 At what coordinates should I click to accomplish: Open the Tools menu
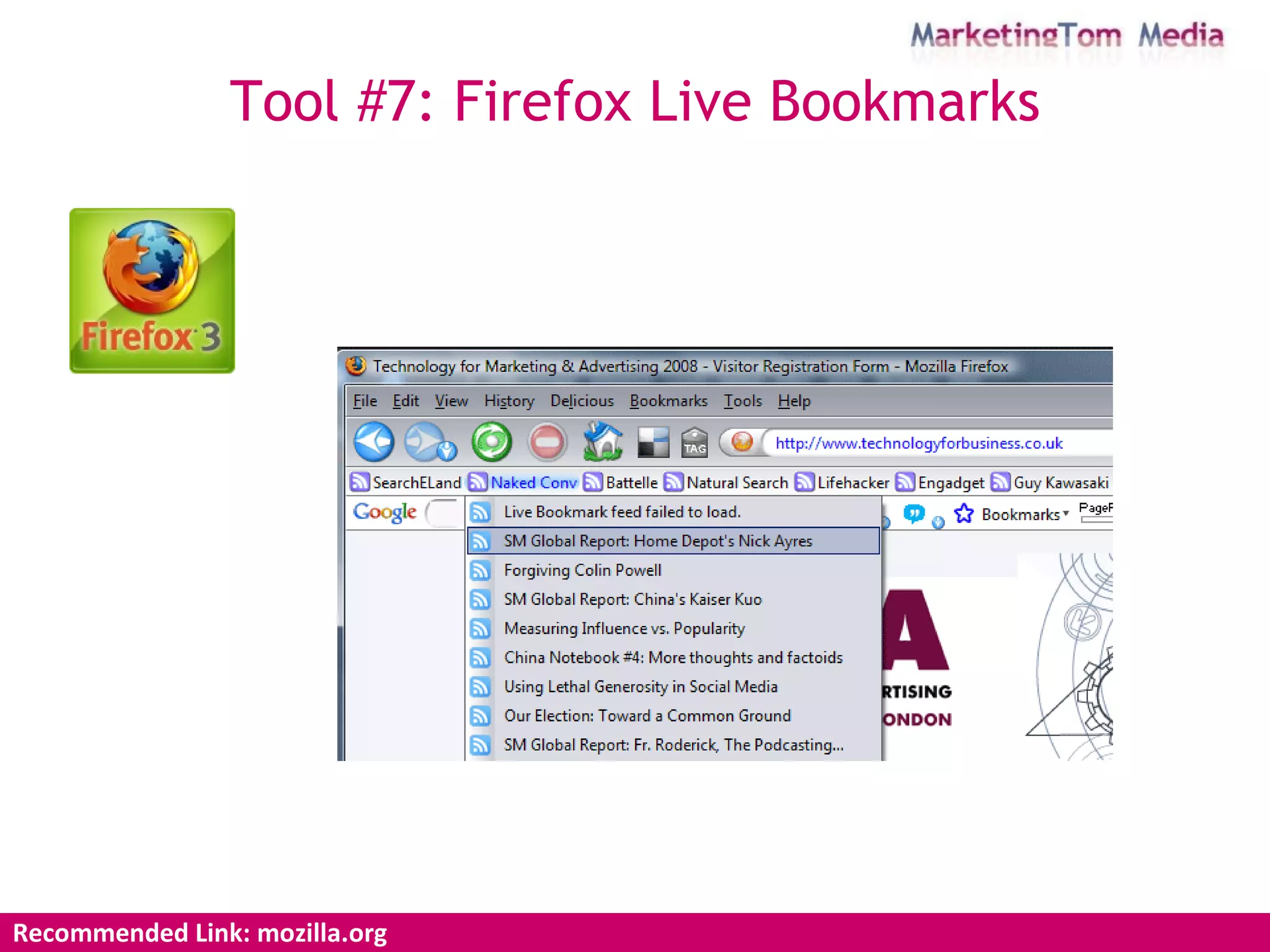coord(742,401)
